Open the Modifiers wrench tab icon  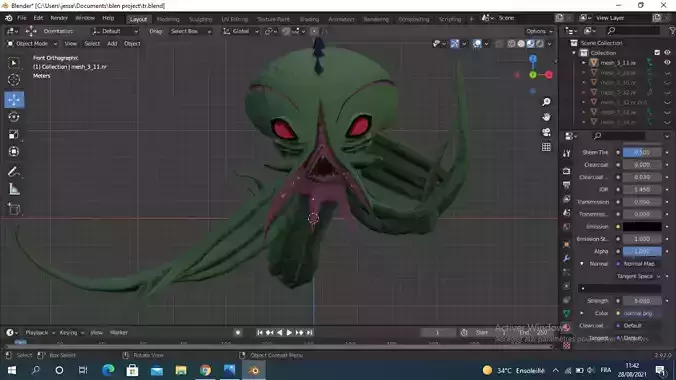tap(566, 258)
